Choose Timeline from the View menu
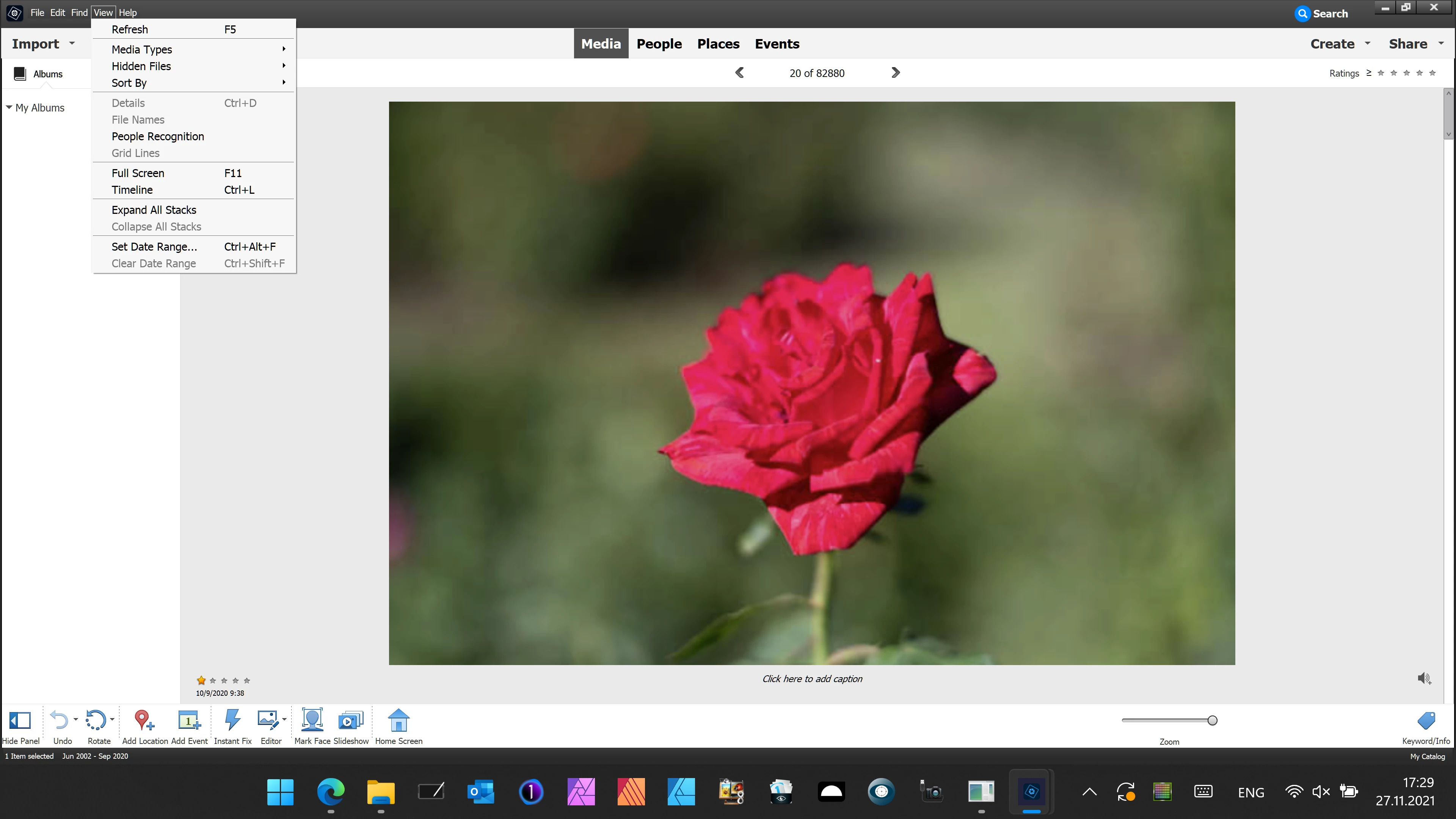The image size is (1456, 819). 132,190
